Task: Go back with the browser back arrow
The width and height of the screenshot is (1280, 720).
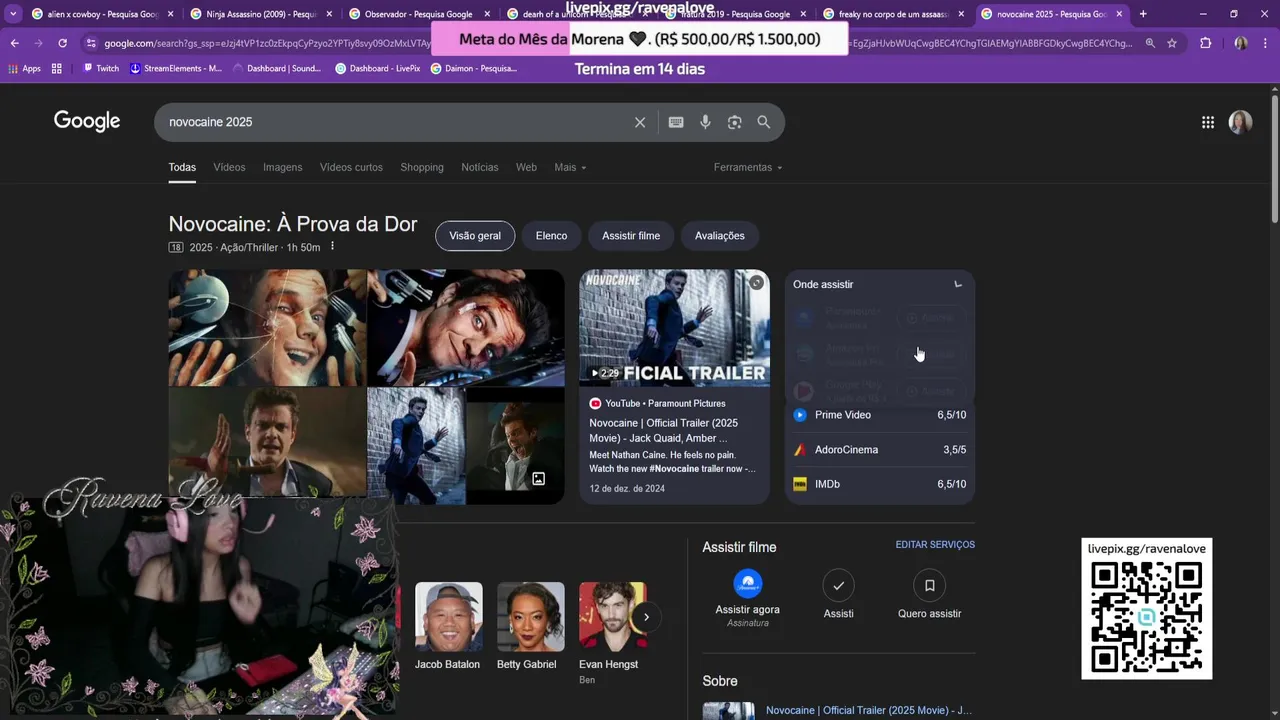Action: (15, 43)
